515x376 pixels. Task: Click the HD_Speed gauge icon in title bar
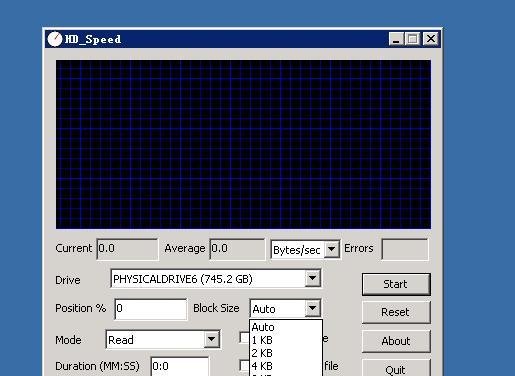pos(55,39)
